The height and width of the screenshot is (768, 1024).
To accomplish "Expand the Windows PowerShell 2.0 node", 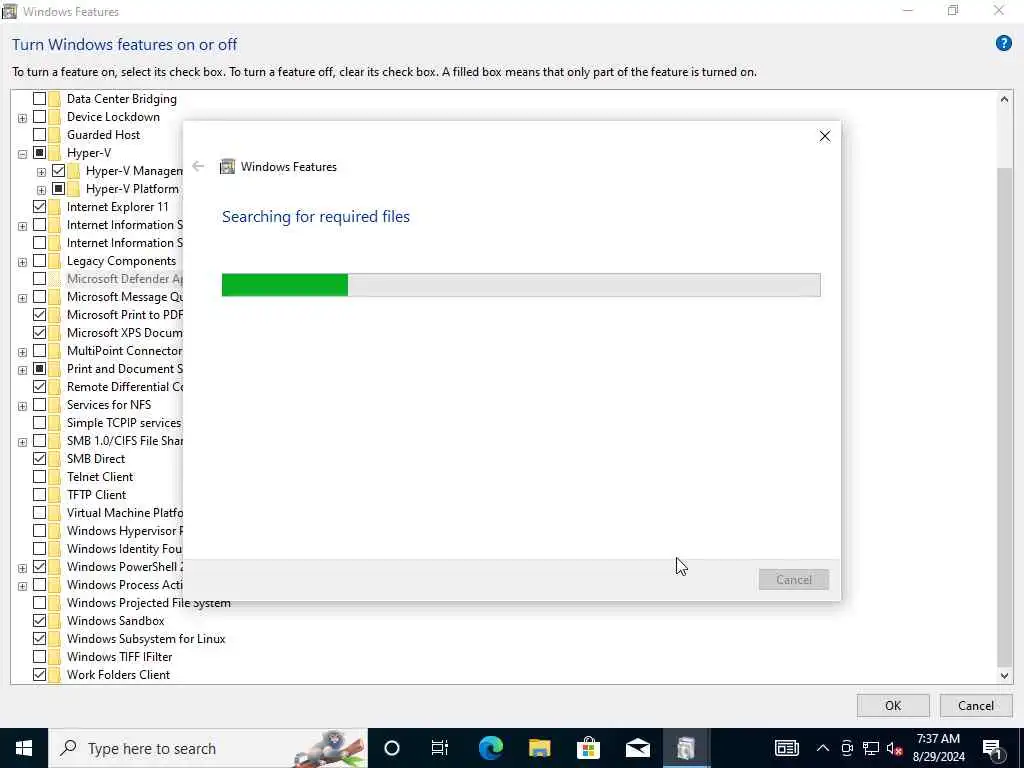I will [22, 568].
